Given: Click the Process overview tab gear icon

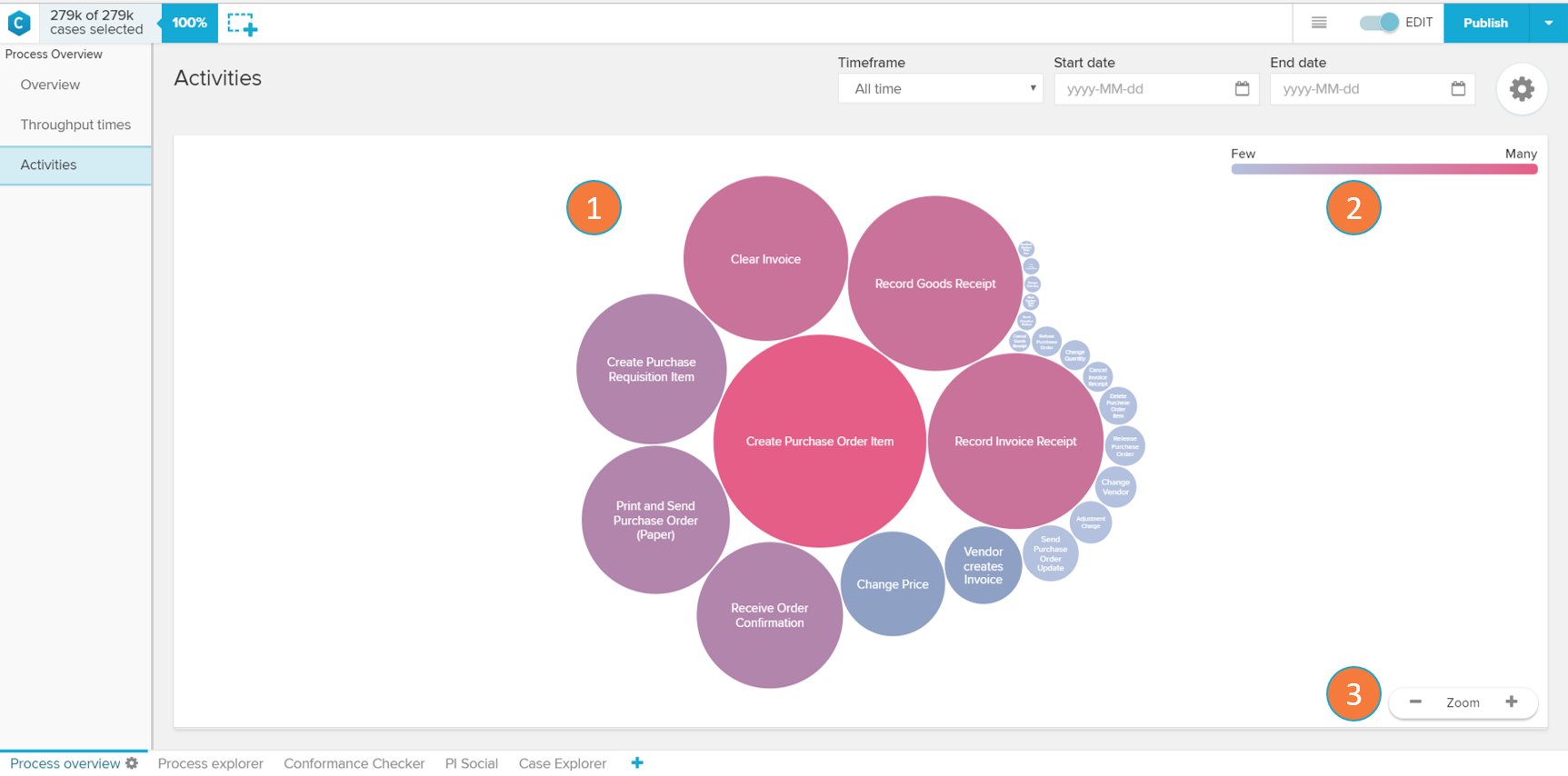Looking at the screenshot, I should pos(133,763).
